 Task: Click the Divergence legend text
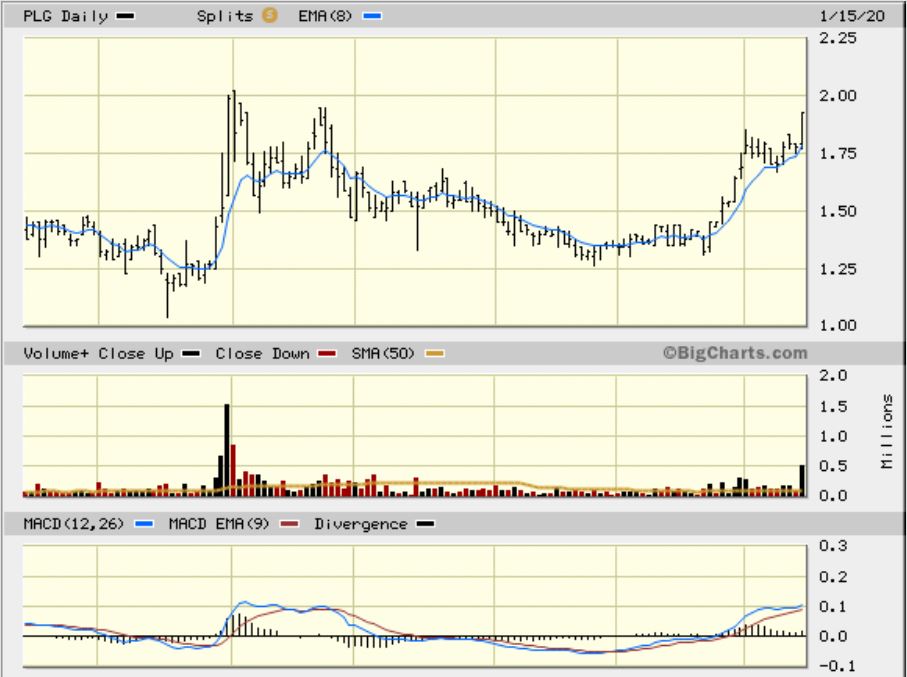(360, 524)
